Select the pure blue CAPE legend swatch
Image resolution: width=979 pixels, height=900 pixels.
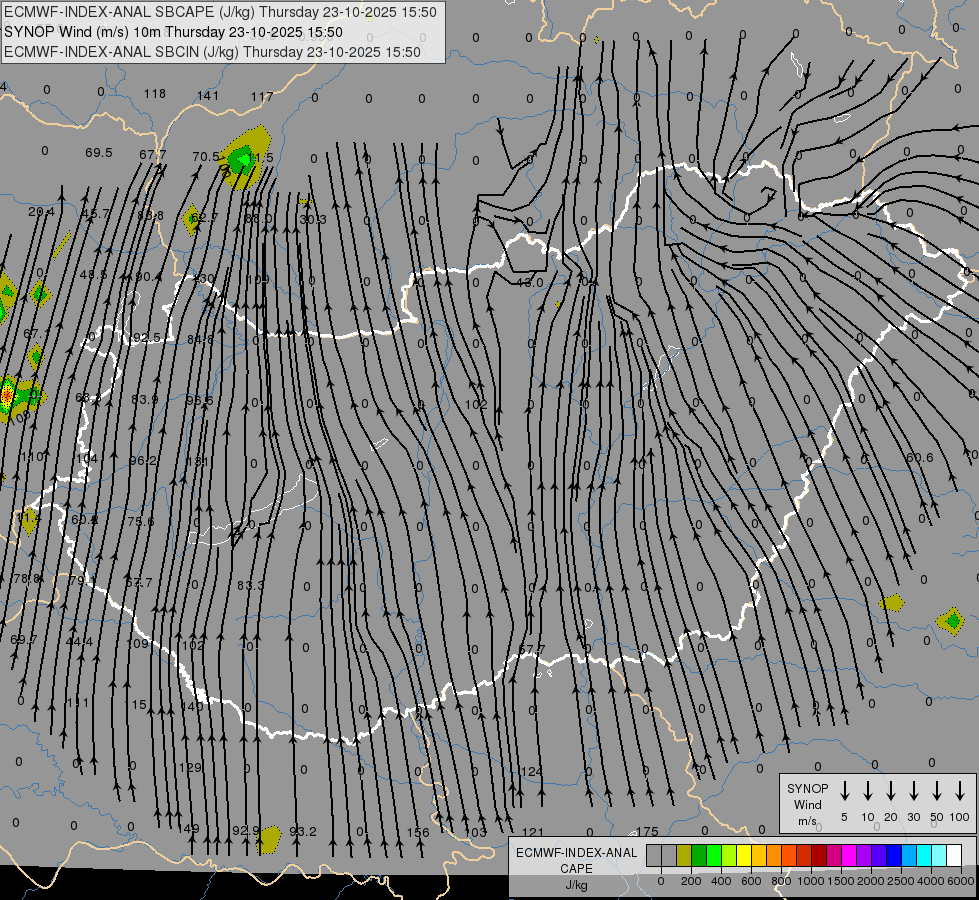pyautogui.click(x=893, y=855)
